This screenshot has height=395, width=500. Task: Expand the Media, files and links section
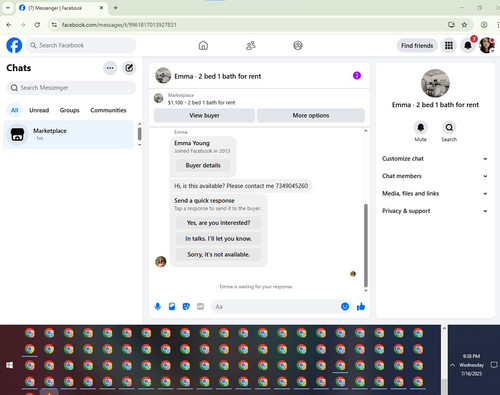click(x=435, y=193)
